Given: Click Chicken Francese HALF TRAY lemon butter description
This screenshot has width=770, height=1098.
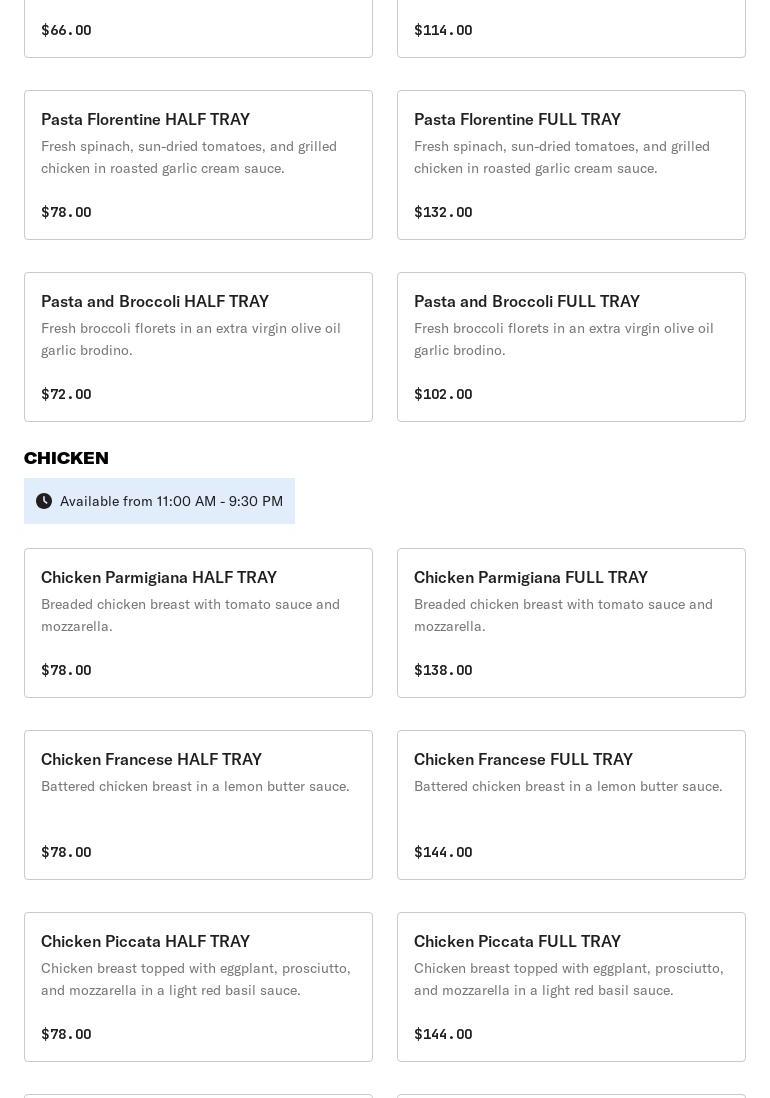Looking at the screenshot, I should pos(195,786).
